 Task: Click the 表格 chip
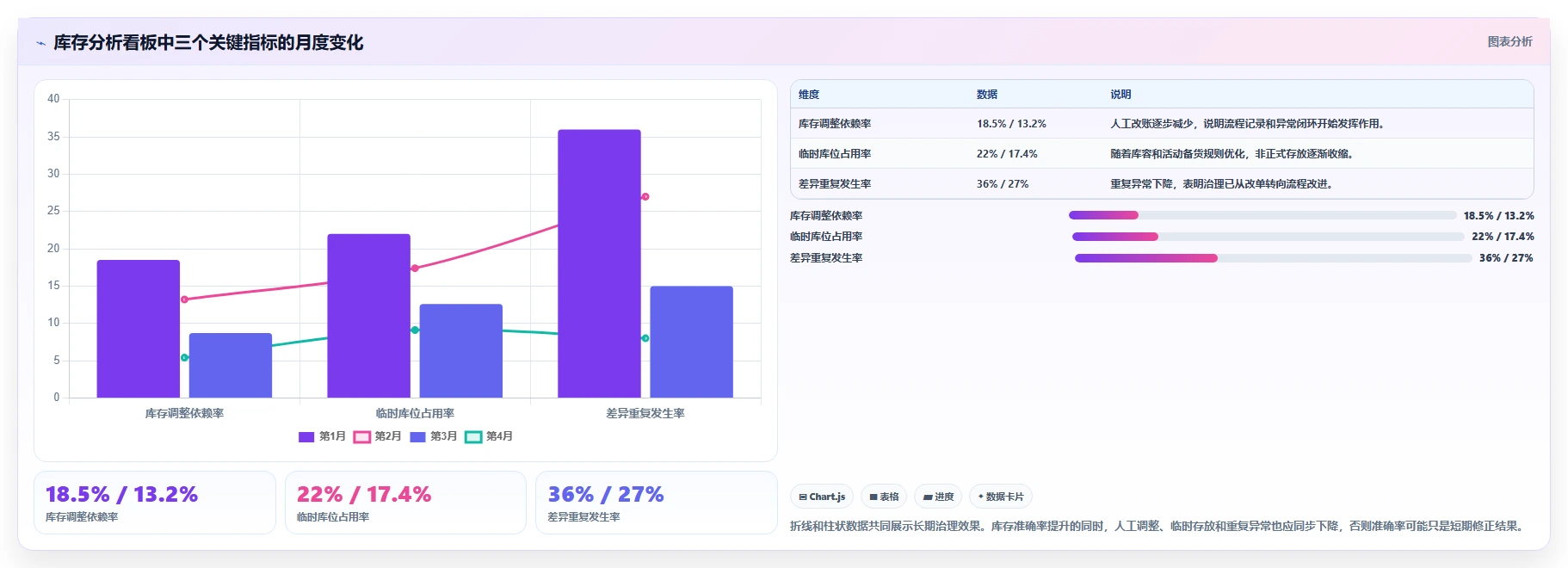(x=884, y=497)
